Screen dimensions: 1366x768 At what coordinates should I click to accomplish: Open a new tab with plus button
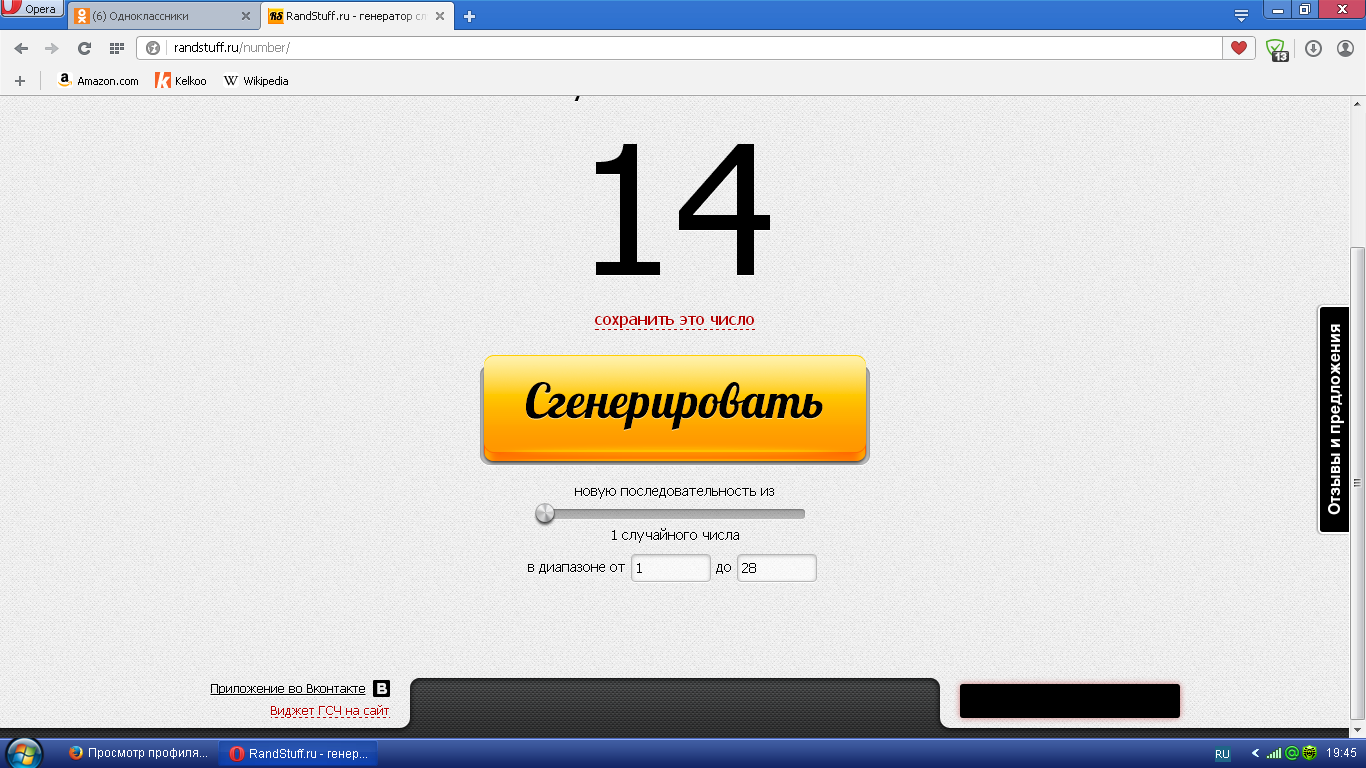(470, 16)
